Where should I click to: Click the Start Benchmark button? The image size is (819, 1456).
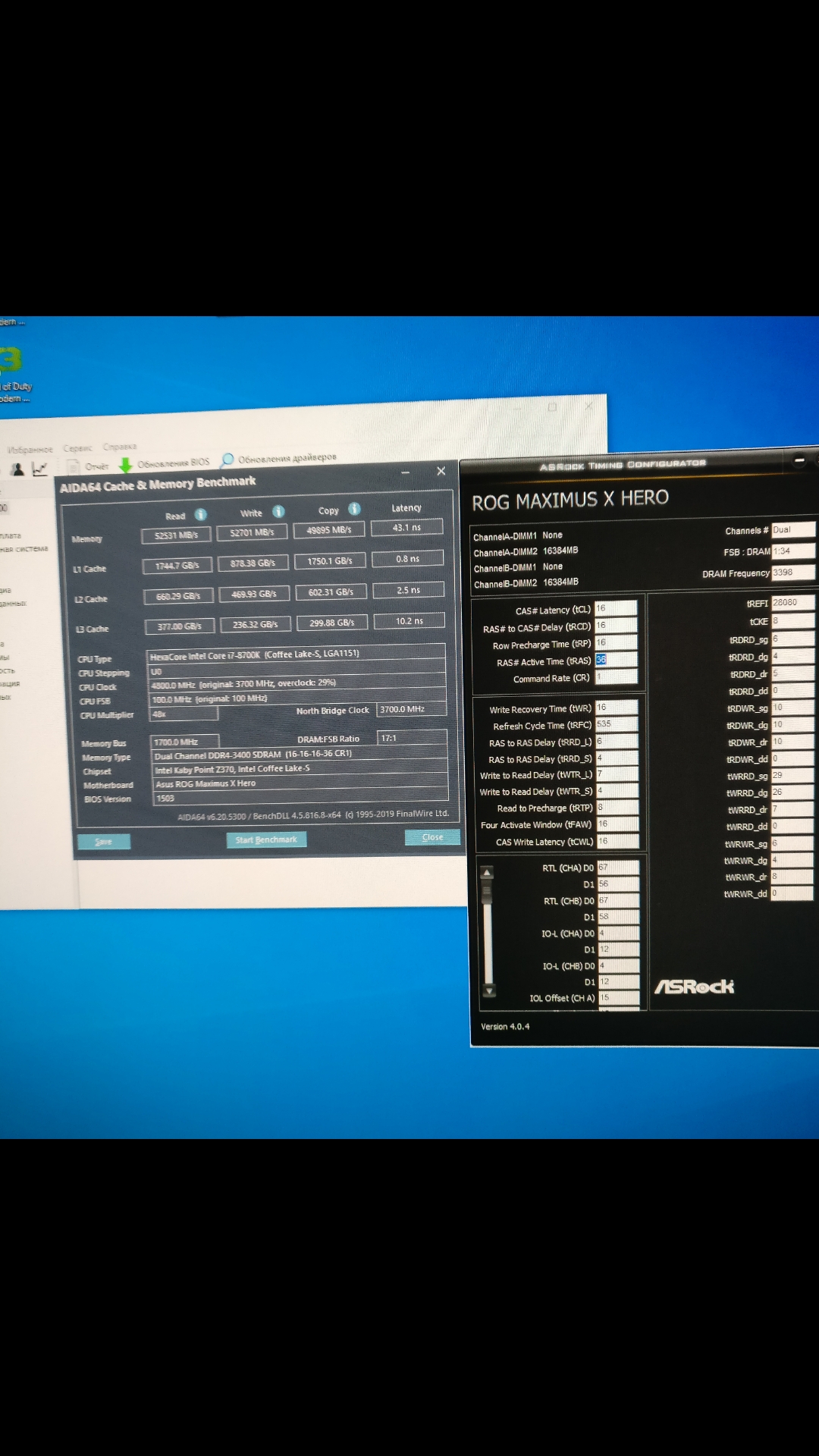pos(266,839)
